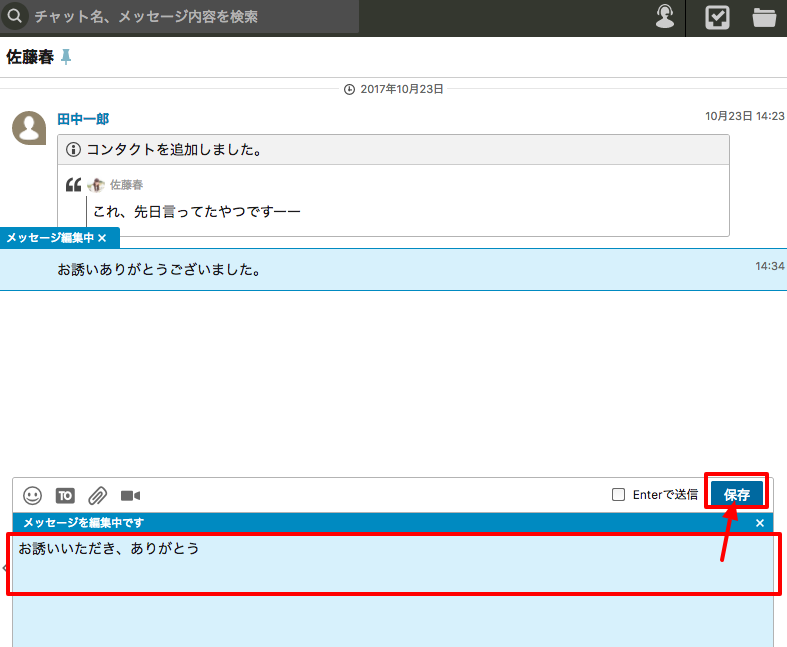787x647 pixels.
Task: Toggle the pin next to 佐藤春
Action: click(67, 58)
